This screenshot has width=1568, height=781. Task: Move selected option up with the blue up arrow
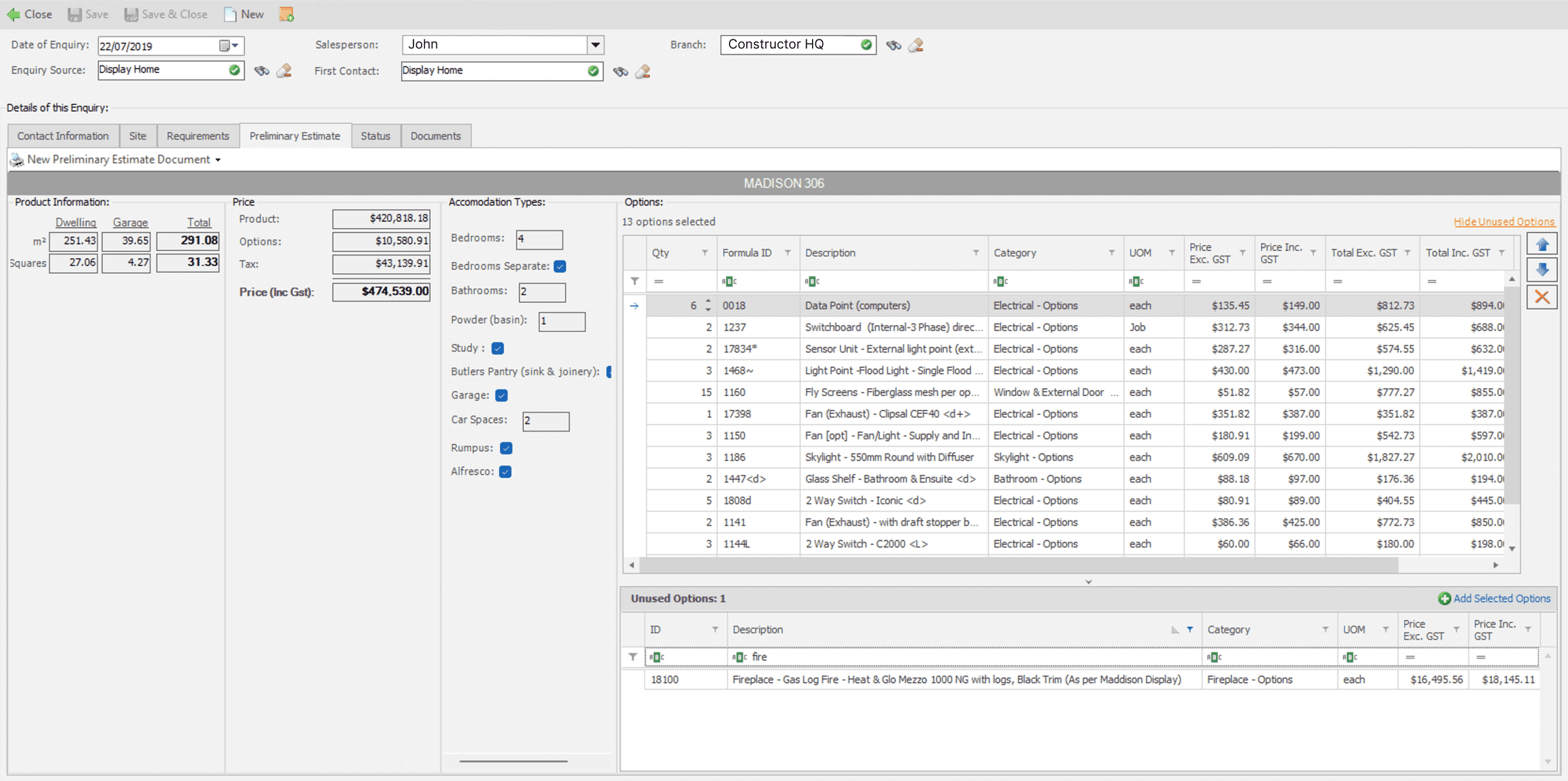1543,243
